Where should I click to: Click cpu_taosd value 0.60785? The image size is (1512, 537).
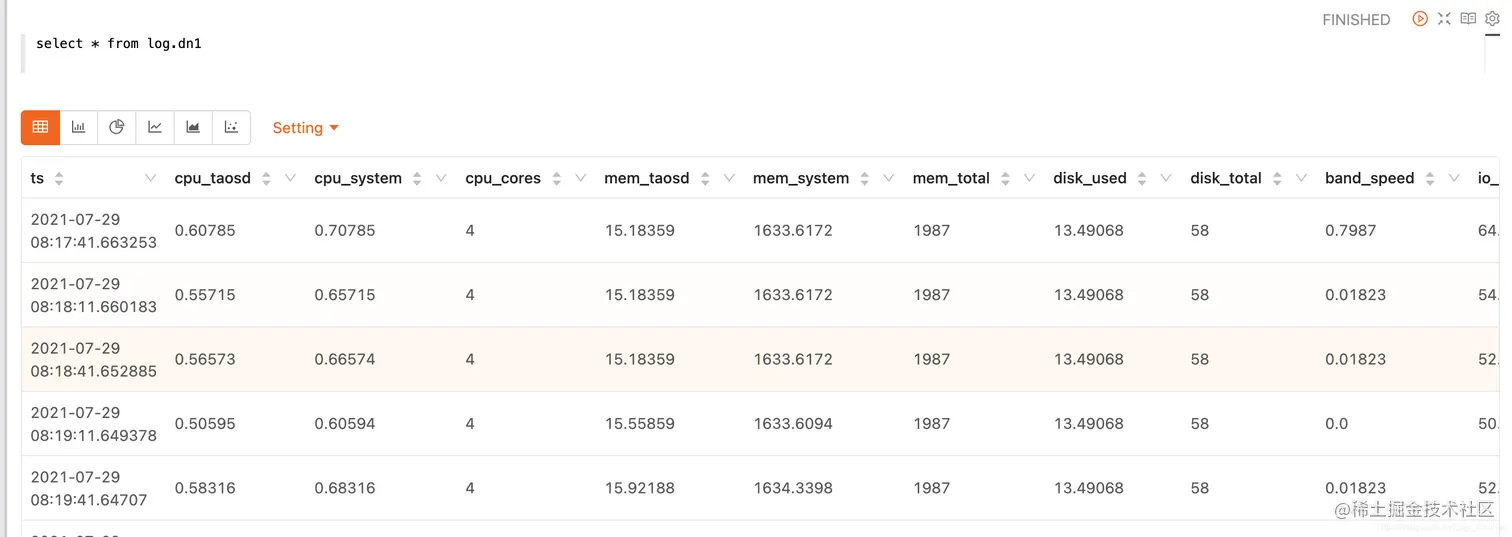click(205, 230)
